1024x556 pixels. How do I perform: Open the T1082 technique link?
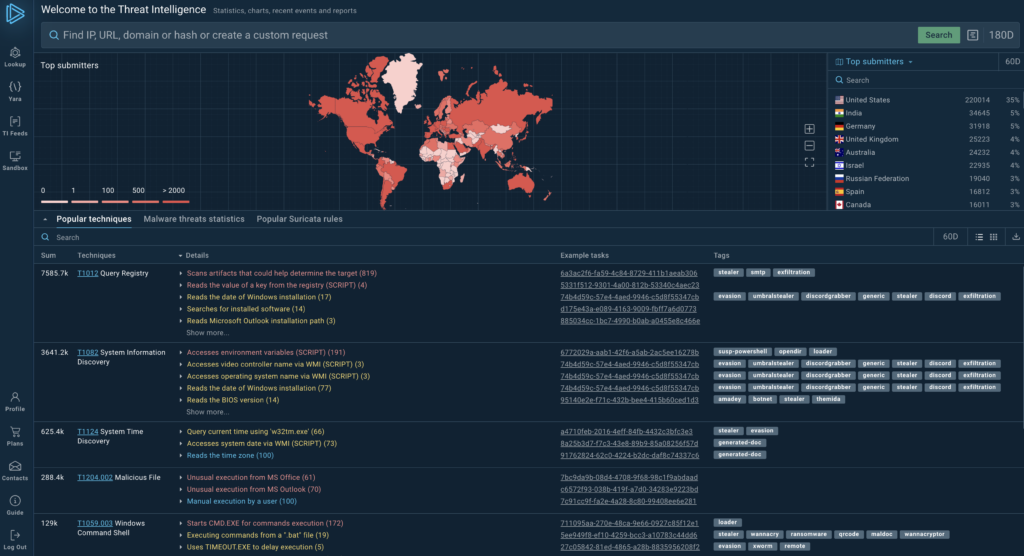click(87, 352)
